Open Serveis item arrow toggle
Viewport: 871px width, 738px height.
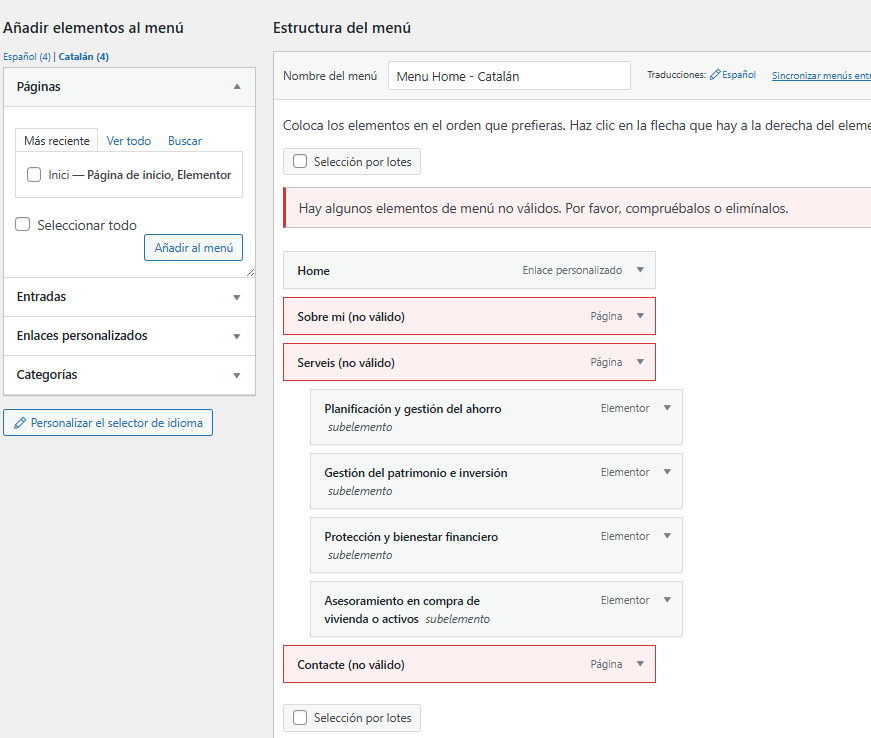click(x=640, y=362)
